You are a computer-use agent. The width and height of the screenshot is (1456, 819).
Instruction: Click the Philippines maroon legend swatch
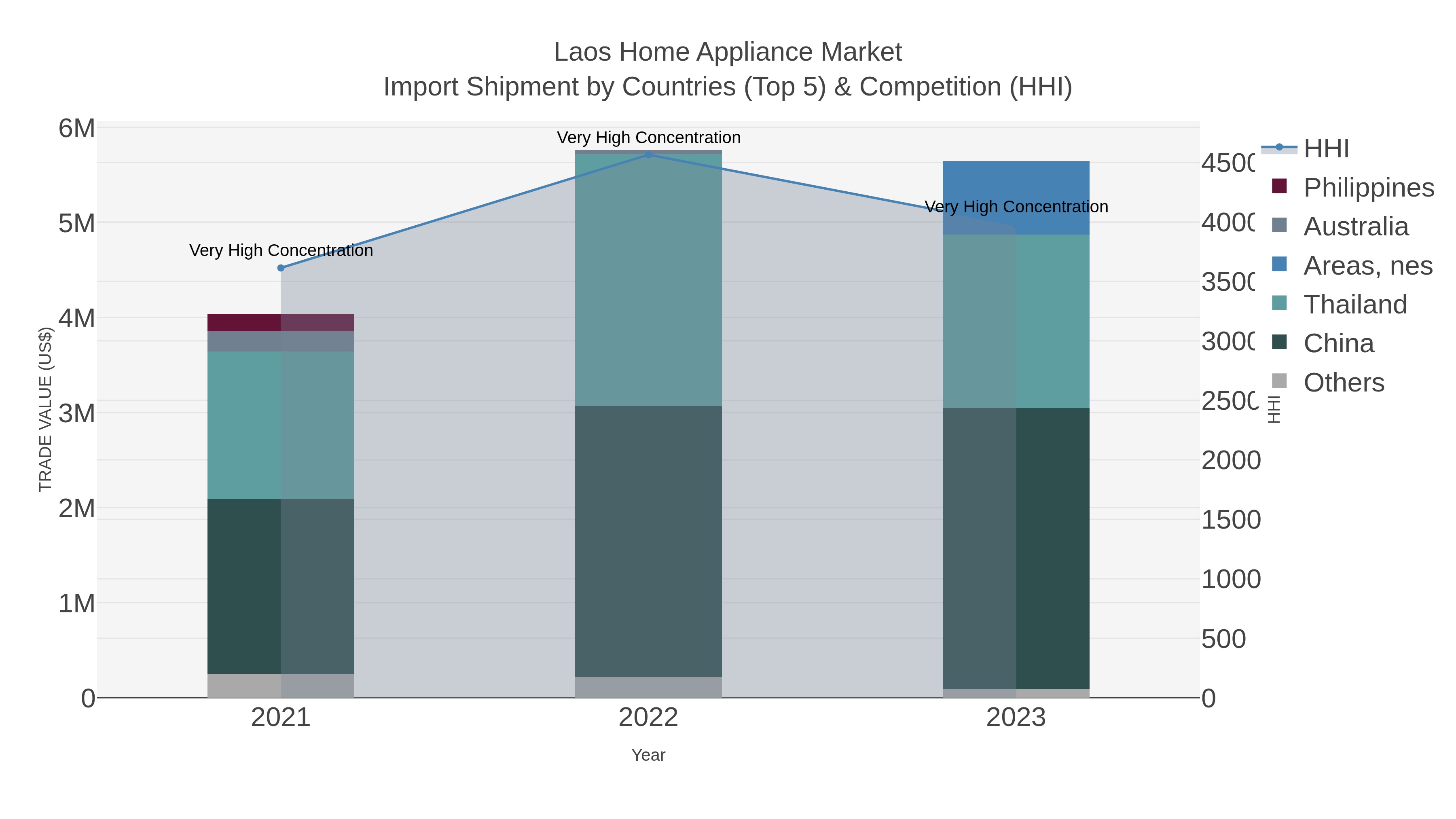pyautogui.click(x=1279, y=186)
